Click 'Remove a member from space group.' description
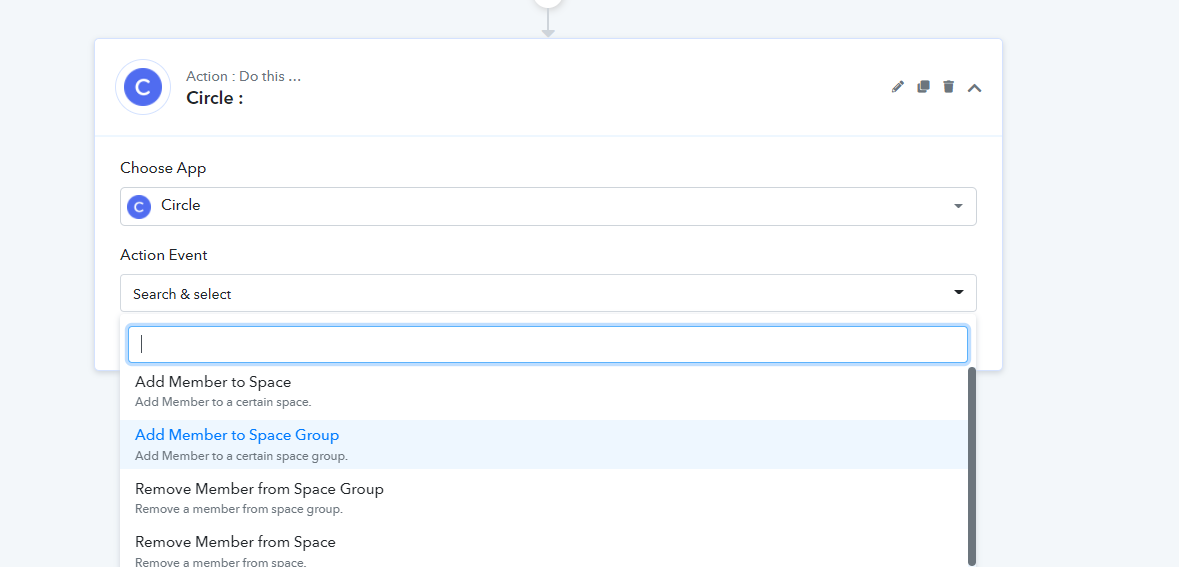 239,509
